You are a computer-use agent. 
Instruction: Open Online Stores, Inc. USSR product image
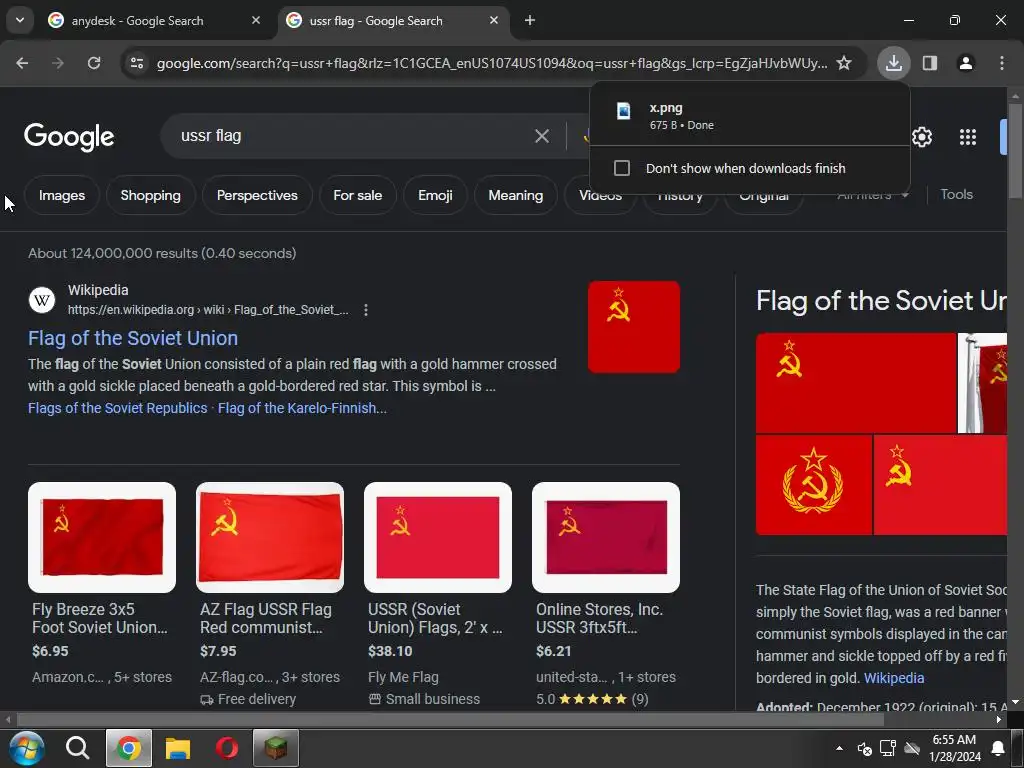point(605,537)
